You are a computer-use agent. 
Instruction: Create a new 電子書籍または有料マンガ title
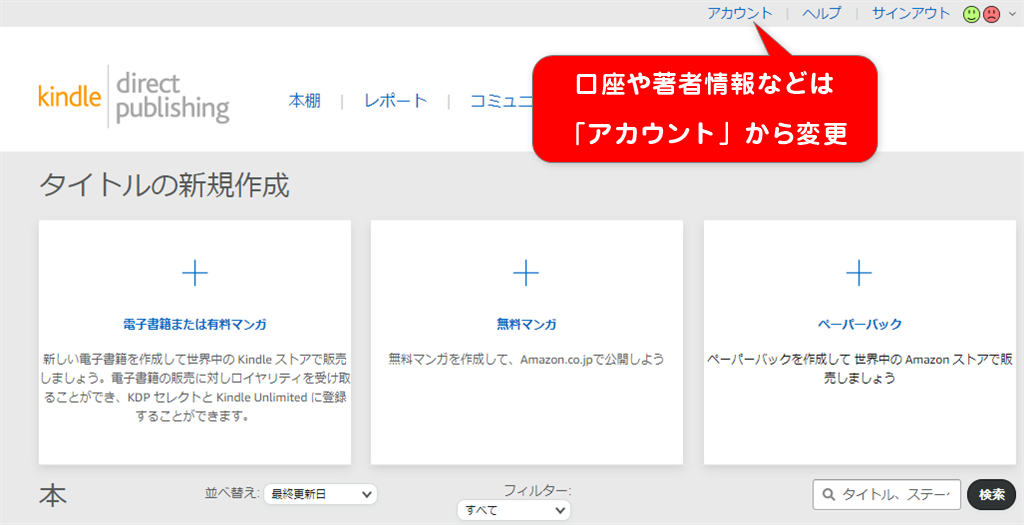click(195, 324)
